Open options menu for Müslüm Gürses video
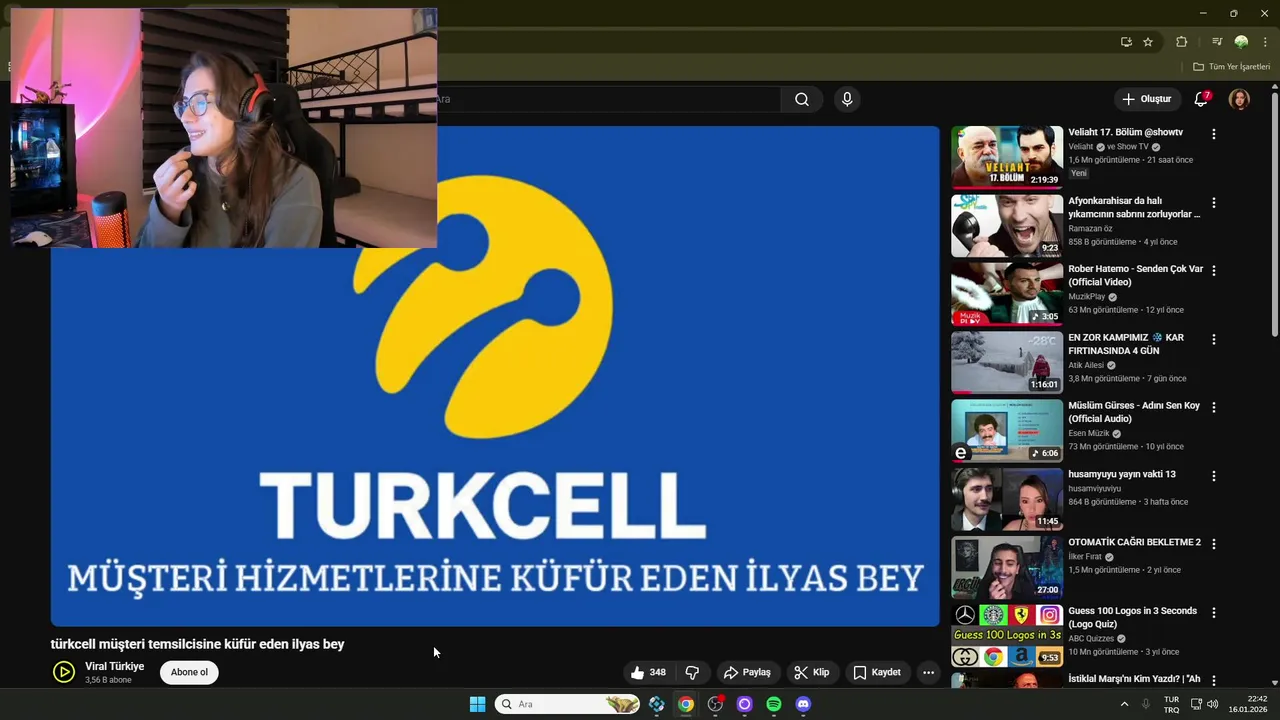Screen dimensions: 1280x720 click(1214, 407)
